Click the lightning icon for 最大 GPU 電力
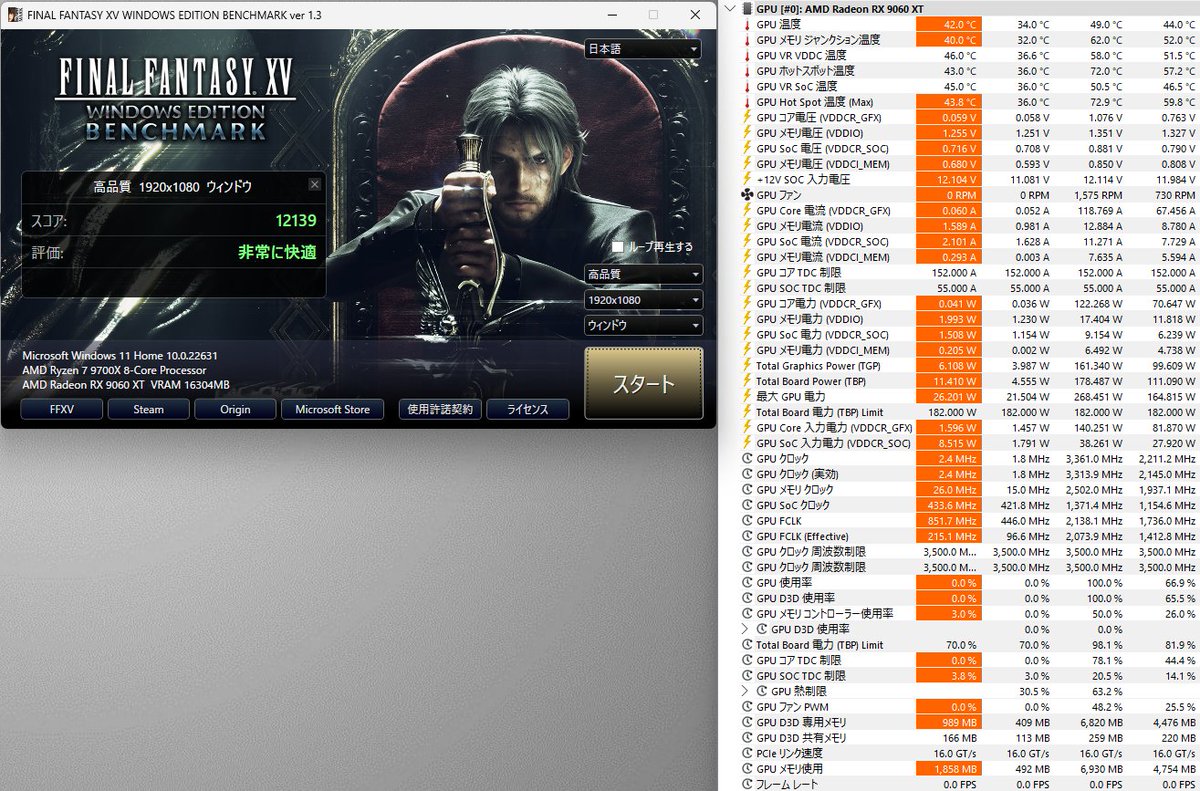The image size is (1200, 791). [x=746, y=397]
